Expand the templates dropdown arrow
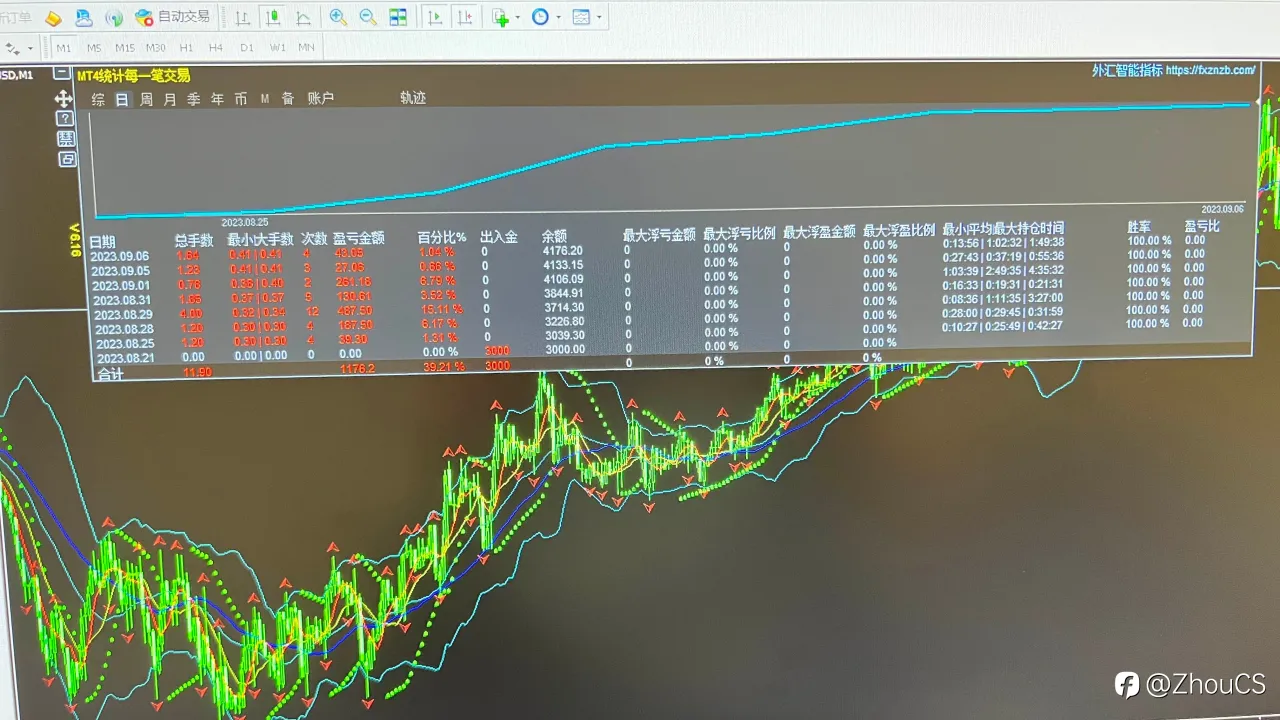 pos(599,17)
